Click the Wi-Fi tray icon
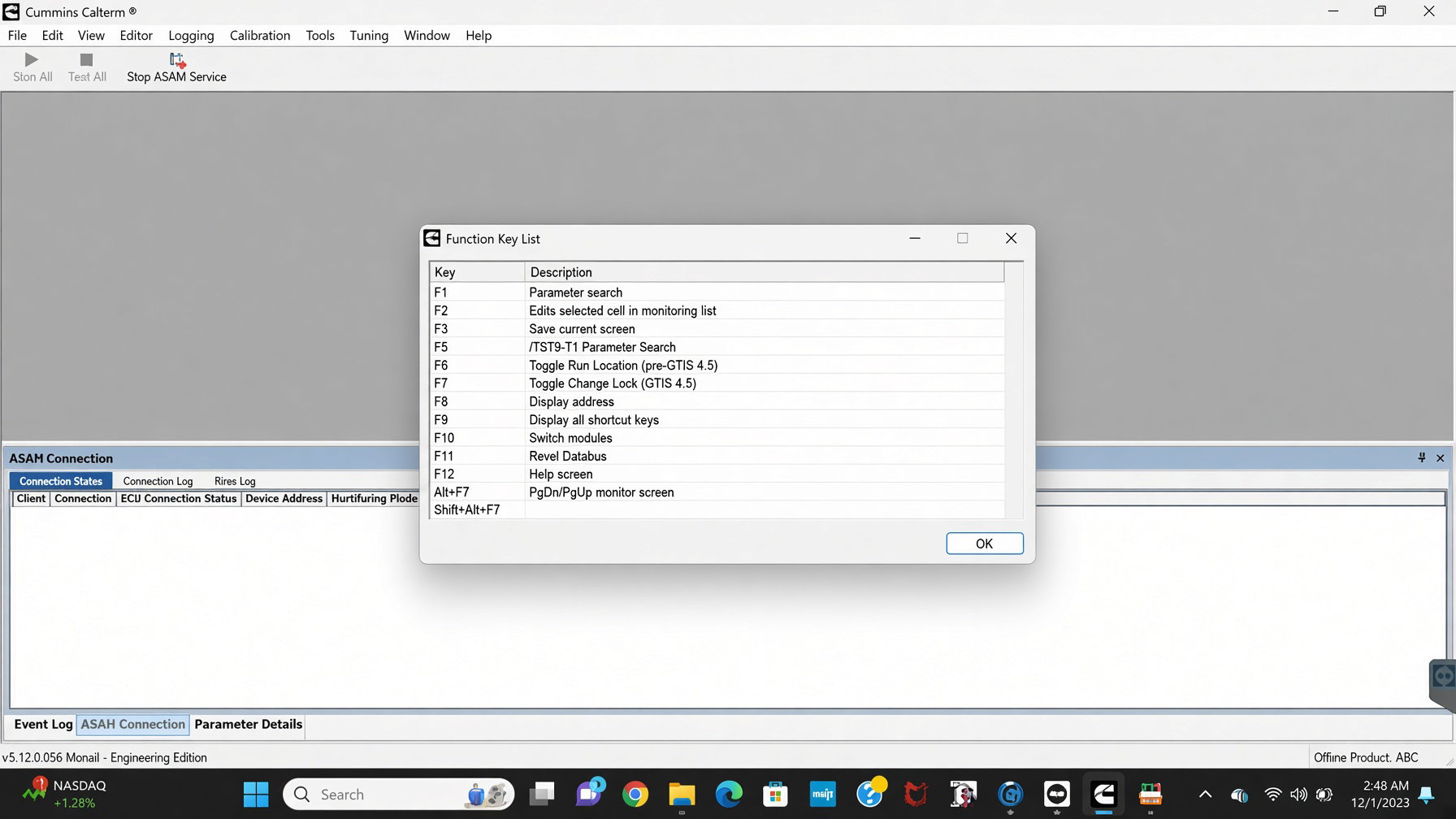Viewport: 1456px width, 819px height. (x=1273, y=795)
